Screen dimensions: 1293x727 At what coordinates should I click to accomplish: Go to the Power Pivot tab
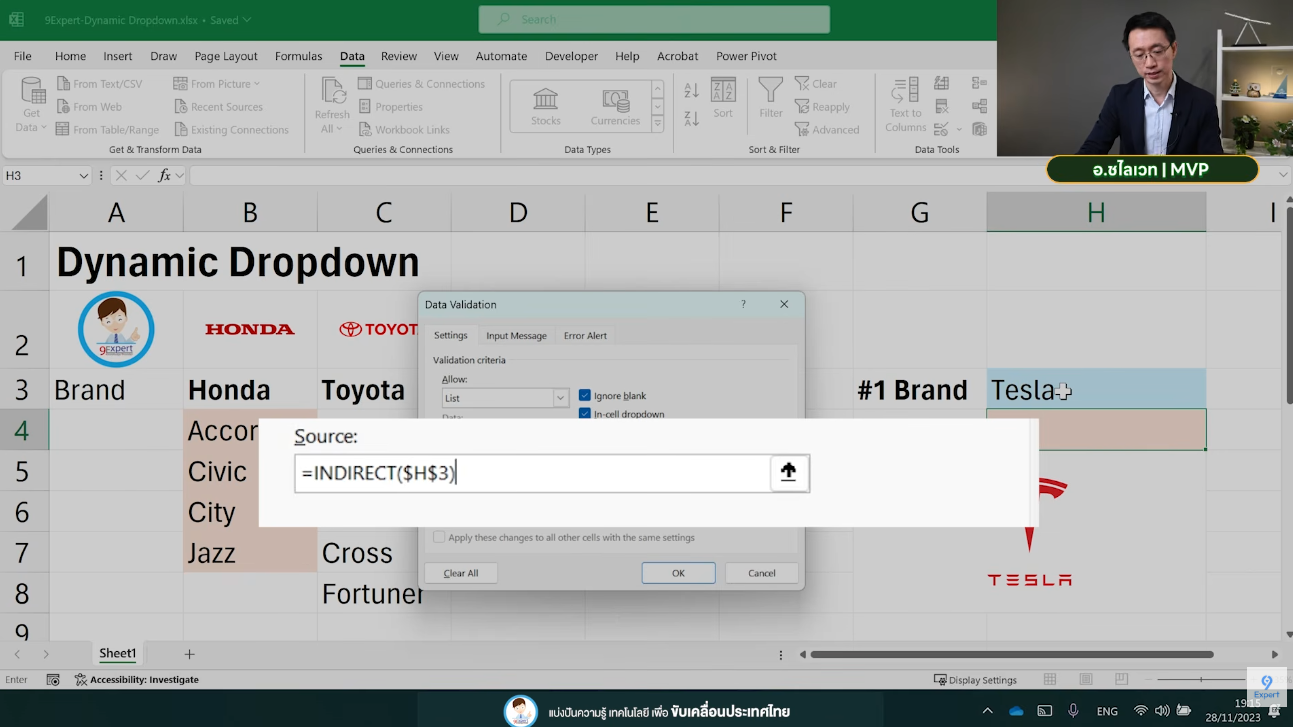[746, 56]
